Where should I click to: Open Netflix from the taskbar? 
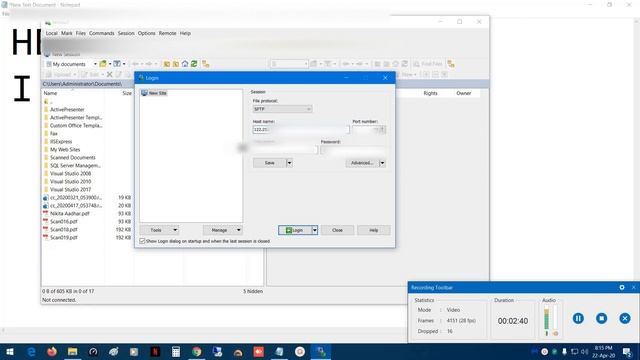pyautogui.click(x=155, y=351)
